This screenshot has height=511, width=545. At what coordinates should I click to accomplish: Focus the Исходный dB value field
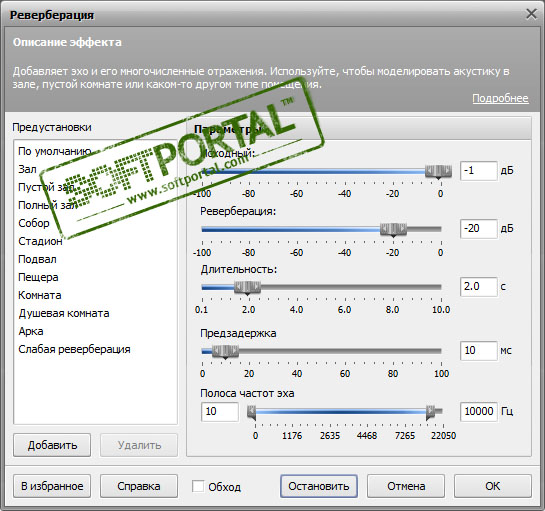(479, 171)
